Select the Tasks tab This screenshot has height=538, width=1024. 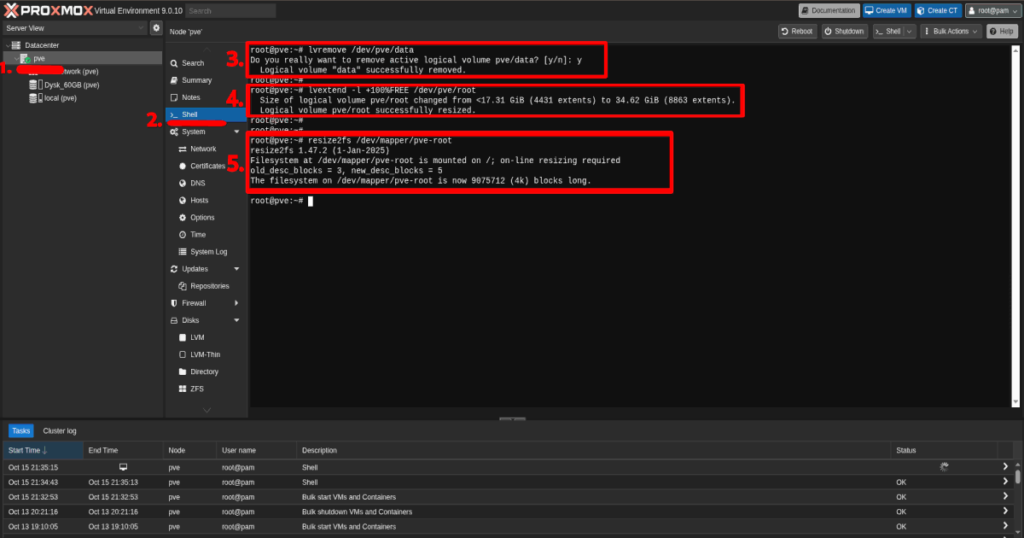21,431
